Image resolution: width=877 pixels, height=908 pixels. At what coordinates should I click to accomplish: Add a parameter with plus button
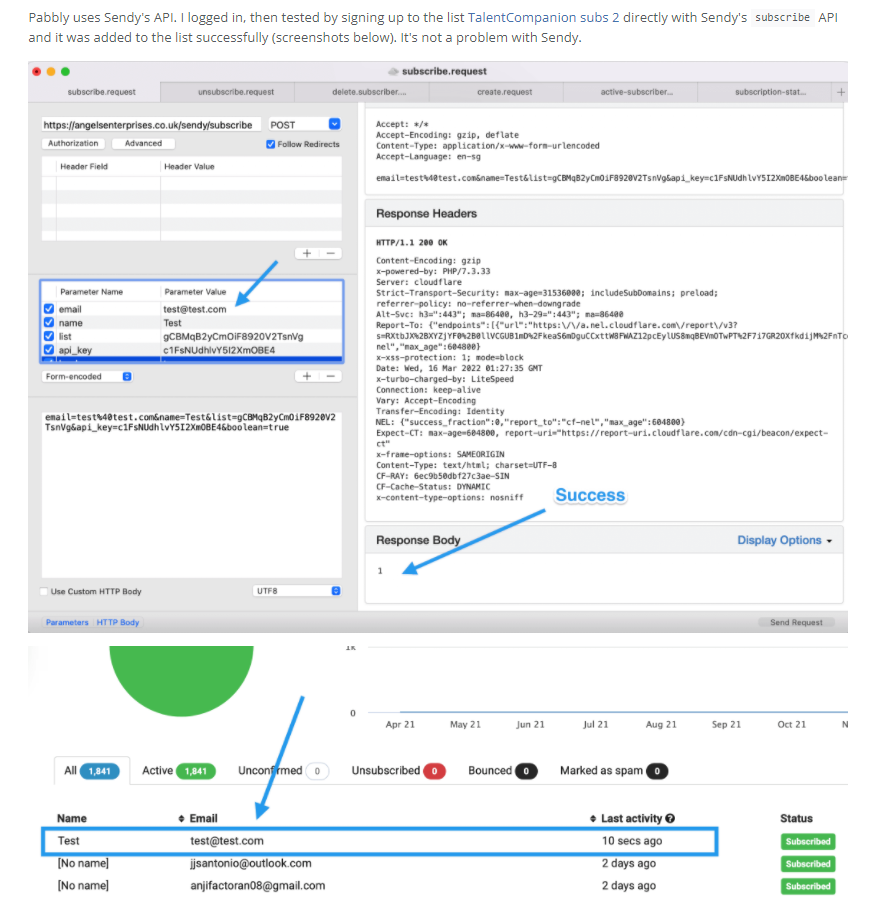306,376
